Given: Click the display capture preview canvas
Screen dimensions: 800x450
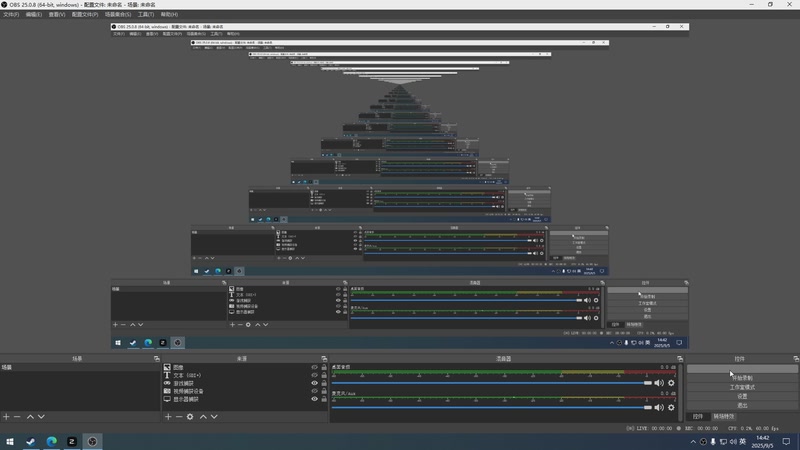Looking at the screenshot, I should tap(399, 186).
